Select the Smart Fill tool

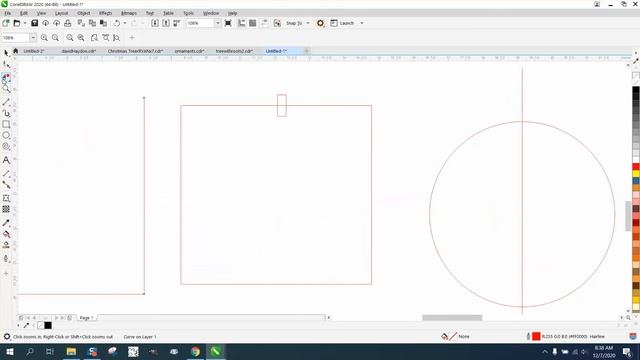click(6, 245)
